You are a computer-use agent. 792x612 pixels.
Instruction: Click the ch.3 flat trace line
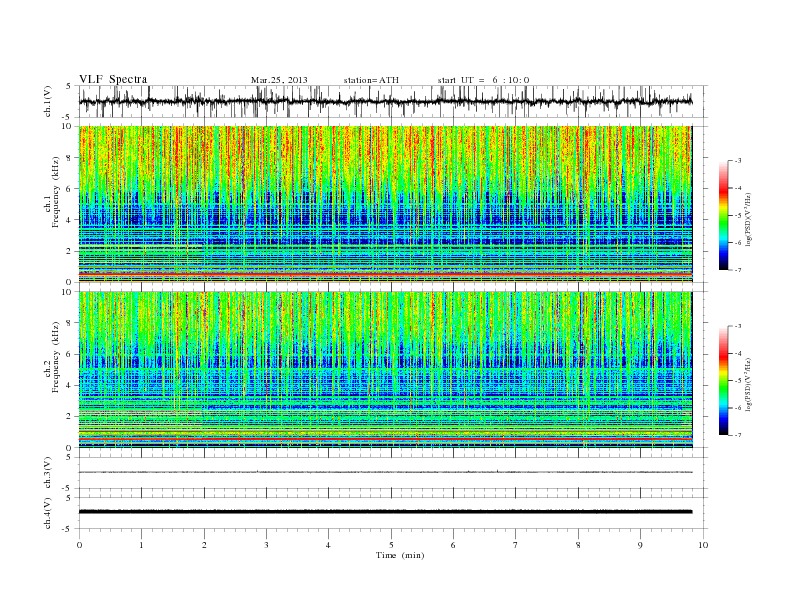coord(385,472)
